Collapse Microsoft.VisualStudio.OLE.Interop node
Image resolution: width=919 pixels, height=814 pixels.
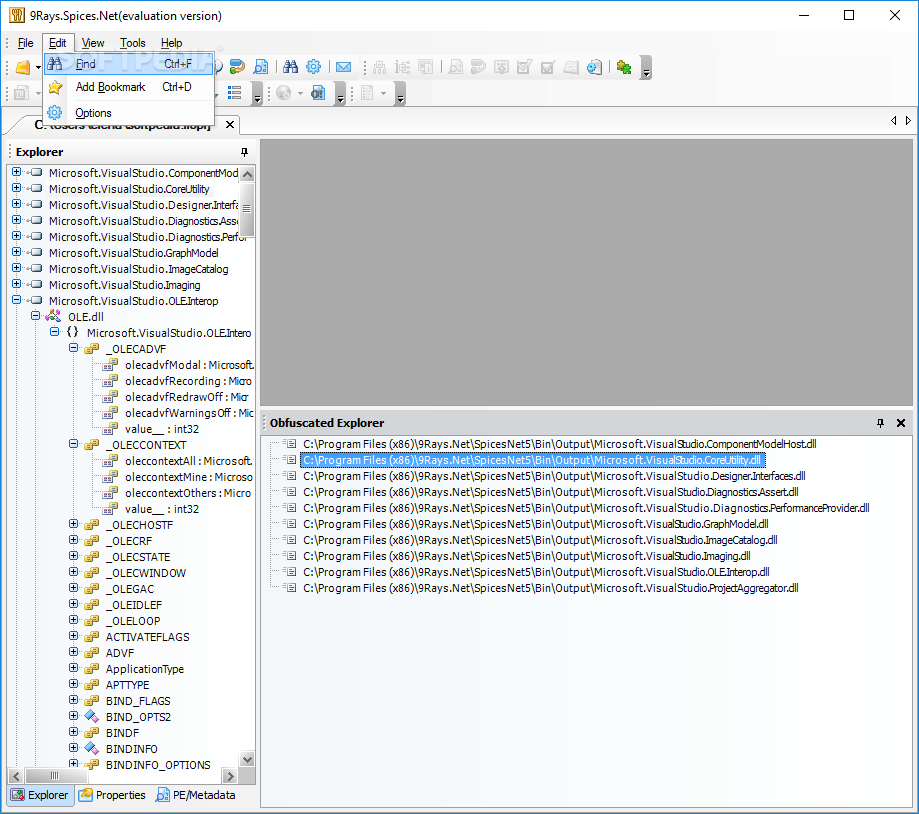pyautogui.click(x=16, y=300)
